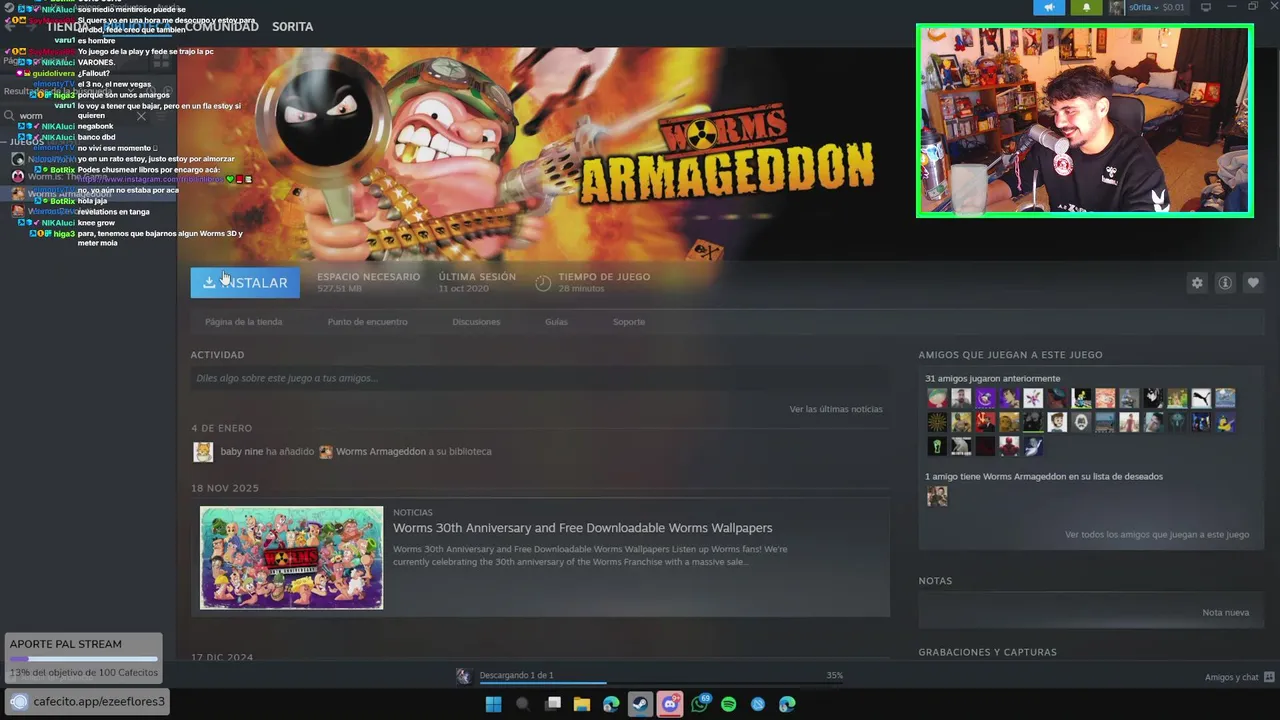The width and height of the screenshot is (1280, 720).
Task: Open Worms 30th Anniversary news title
Action: (x=582, y=528)
